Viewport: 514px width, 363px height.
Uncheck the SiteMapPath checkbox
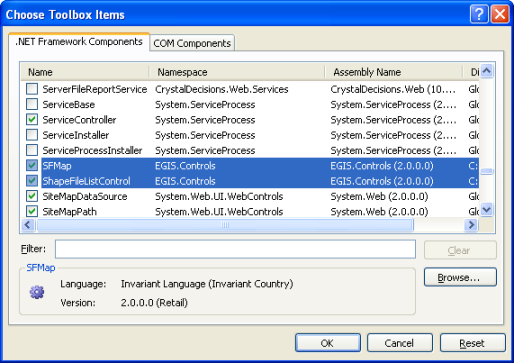click(32, 211)
